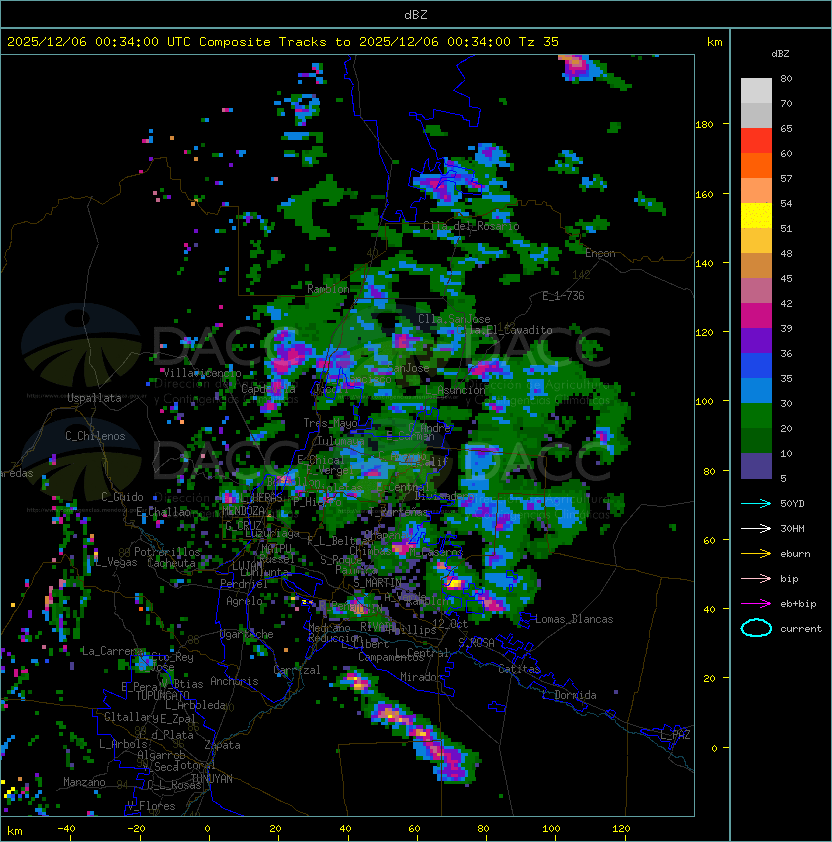This screenshot has width=832, height=842.
Task: Pick the light blue swatch between 35 and 30
Action: [756, 391]
